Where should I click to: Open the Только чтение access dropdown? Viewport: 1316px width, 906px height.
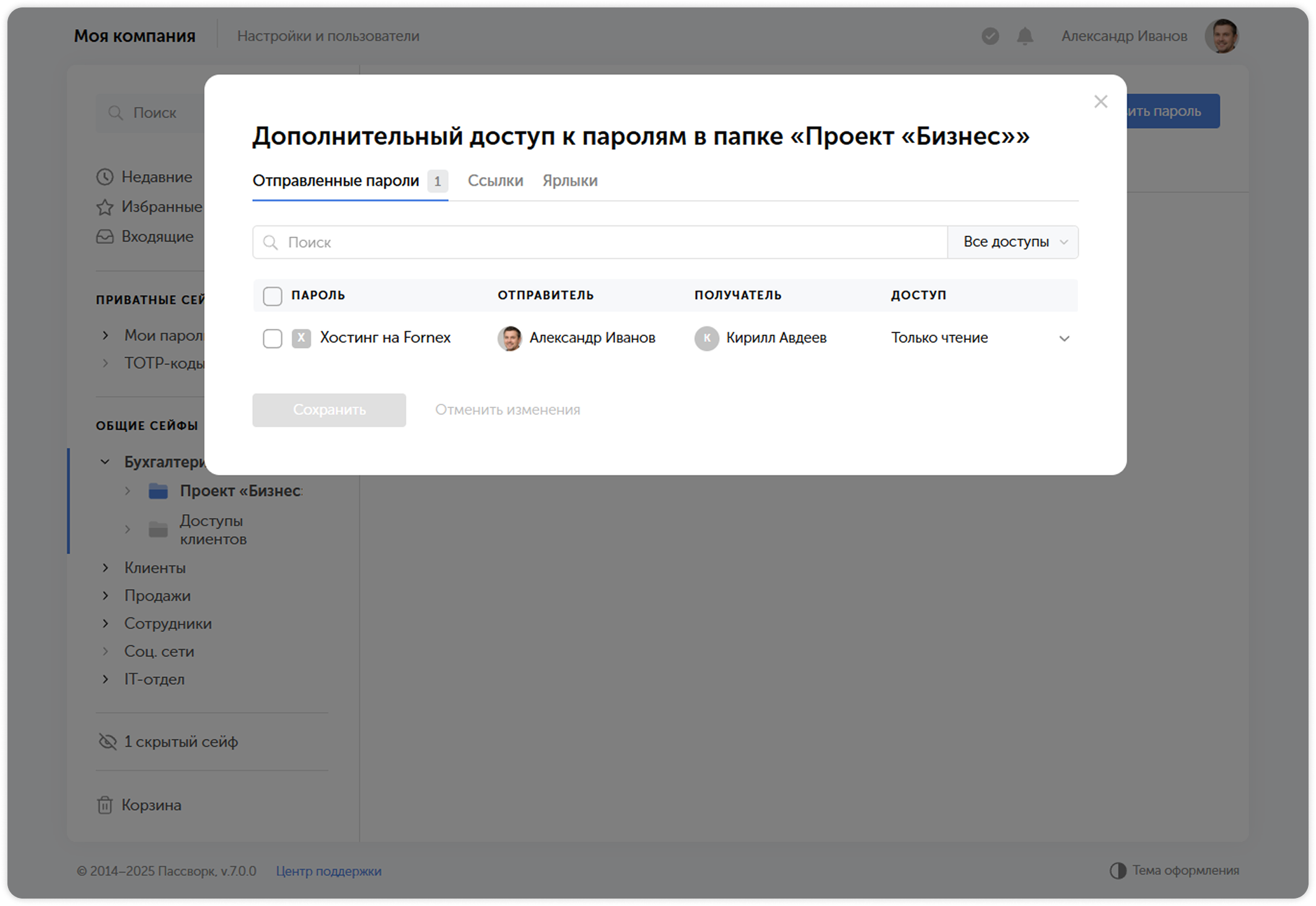[981, 338]
